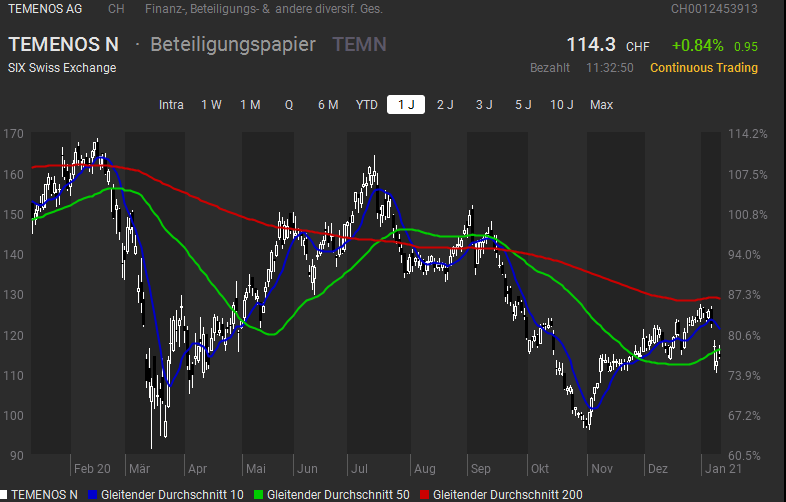Switch chart to 2 J range

click(445, 105)
